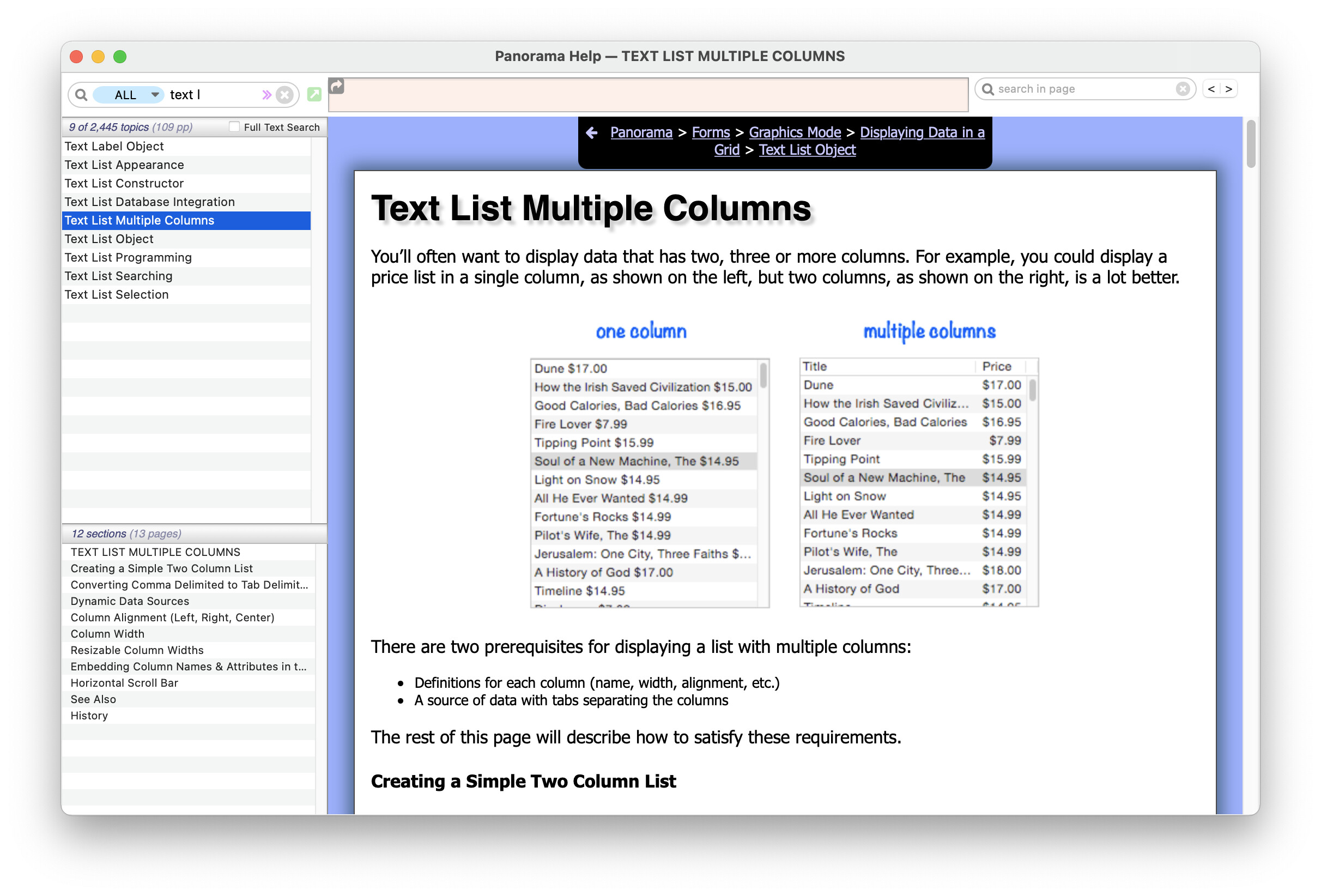Enable the Full Text Search checkbox

[234, 127]
